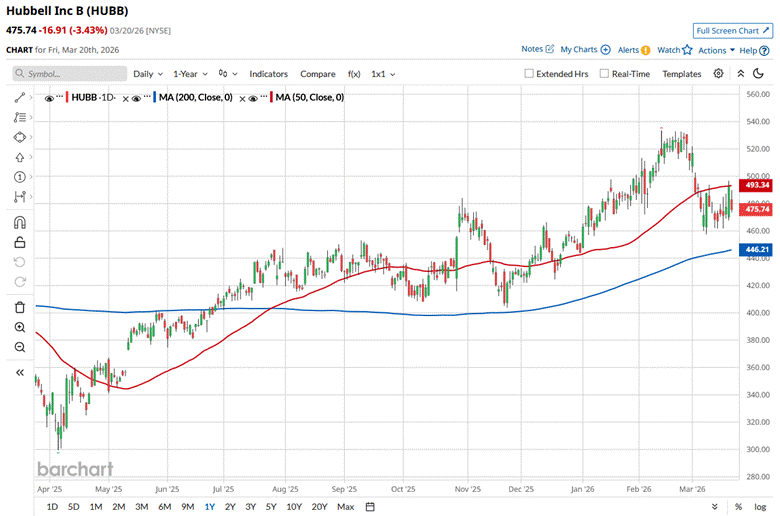Click the lock drawings icon
Image resolution: width=780 pixels, height=516 pixels.
click(x=20, y=242)
